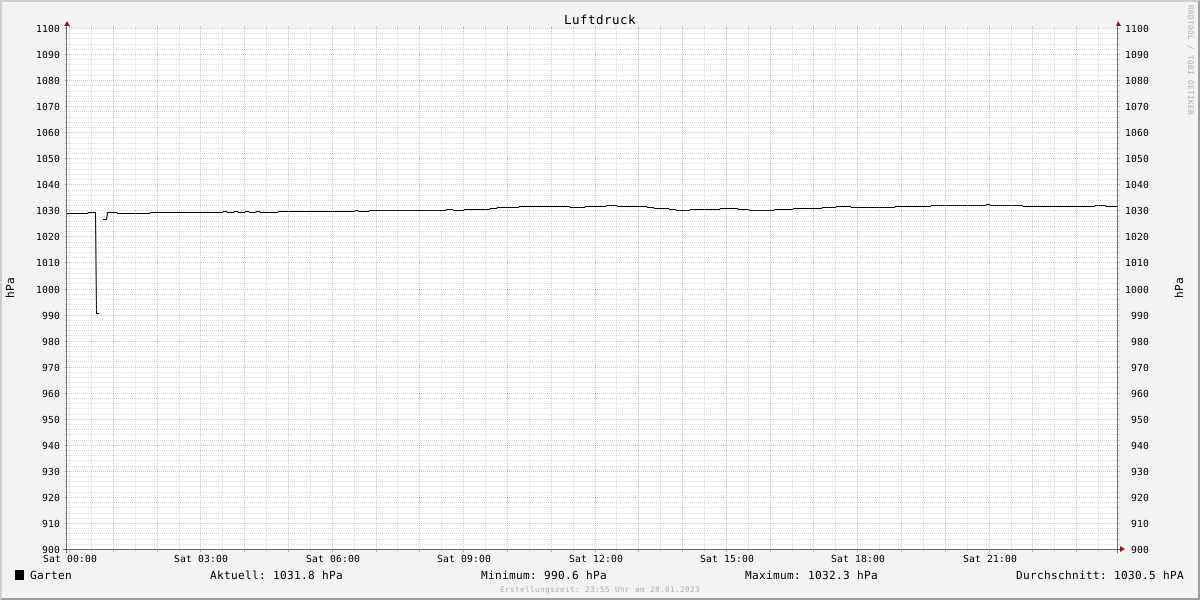Click the 920 label on the left axis
The image size is (1200, 600).
click(51, 498)
